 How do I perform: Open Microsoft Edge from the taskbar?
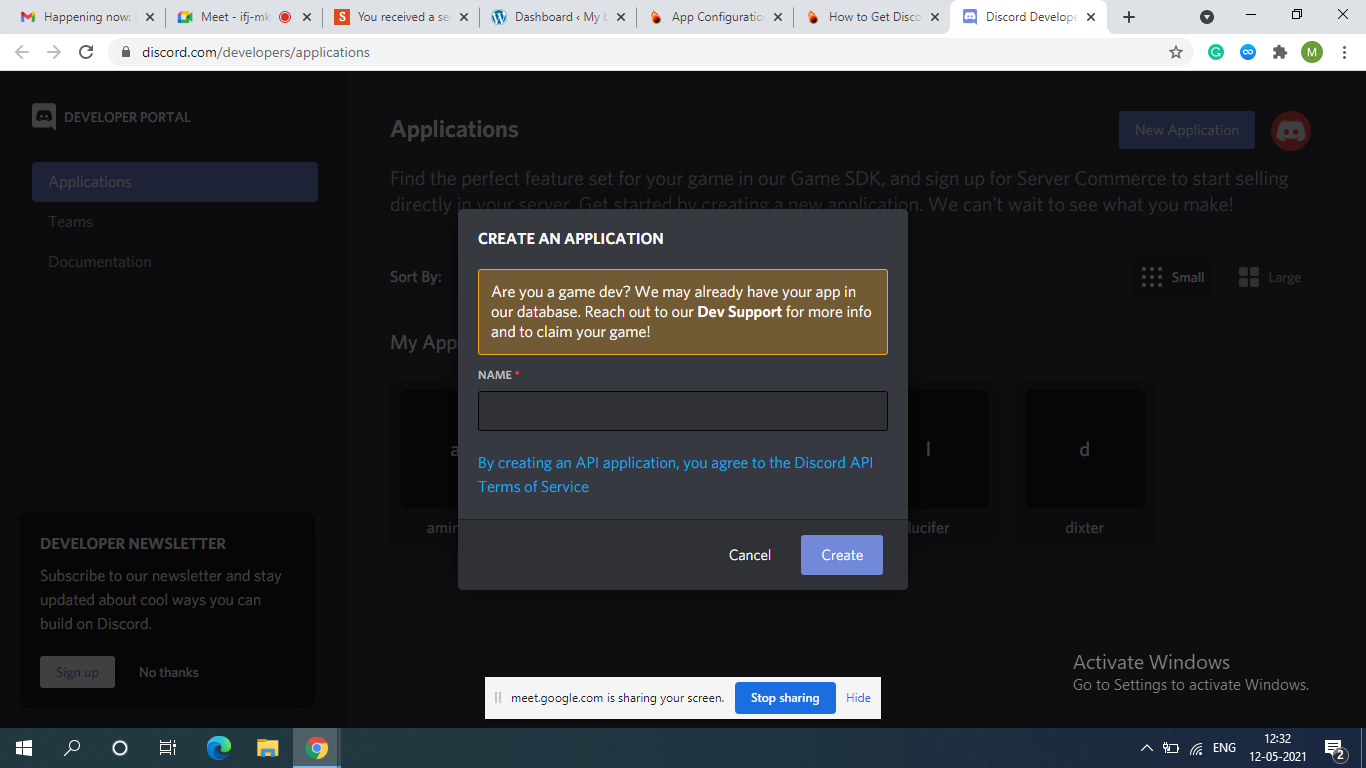pos(218,748)
